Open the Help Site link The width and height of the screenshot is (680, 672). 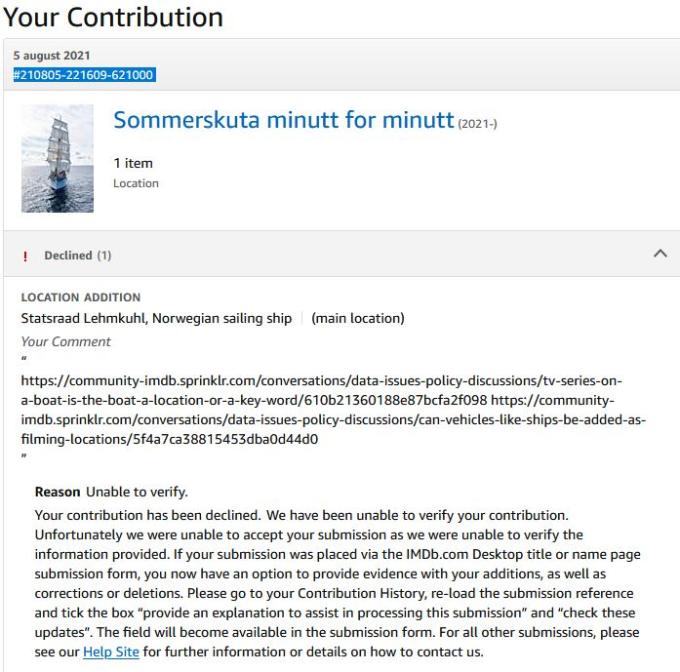pos(110,652)
